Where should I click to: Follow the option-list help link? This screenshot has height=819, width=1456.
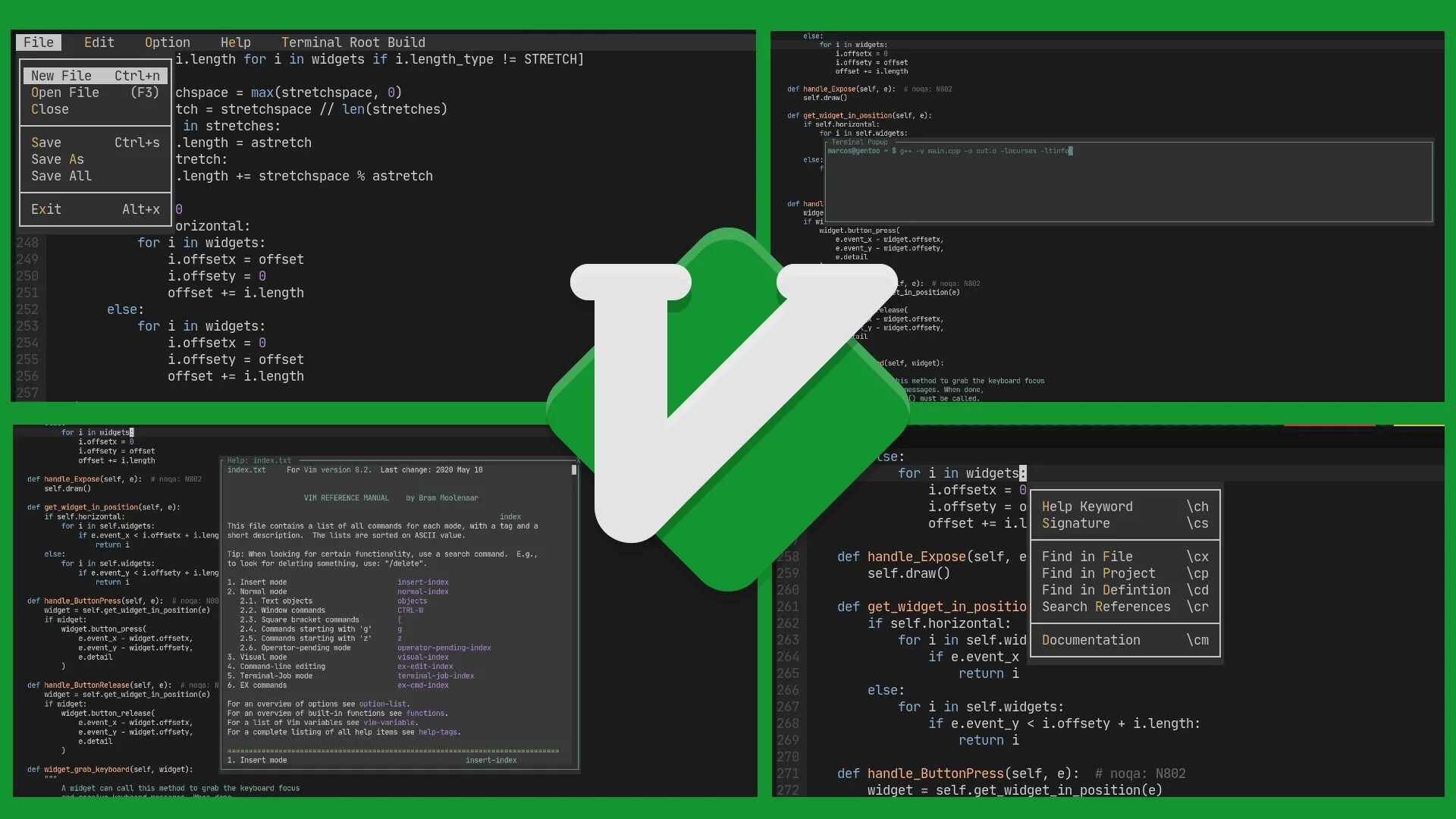click(x=383, y=704)
